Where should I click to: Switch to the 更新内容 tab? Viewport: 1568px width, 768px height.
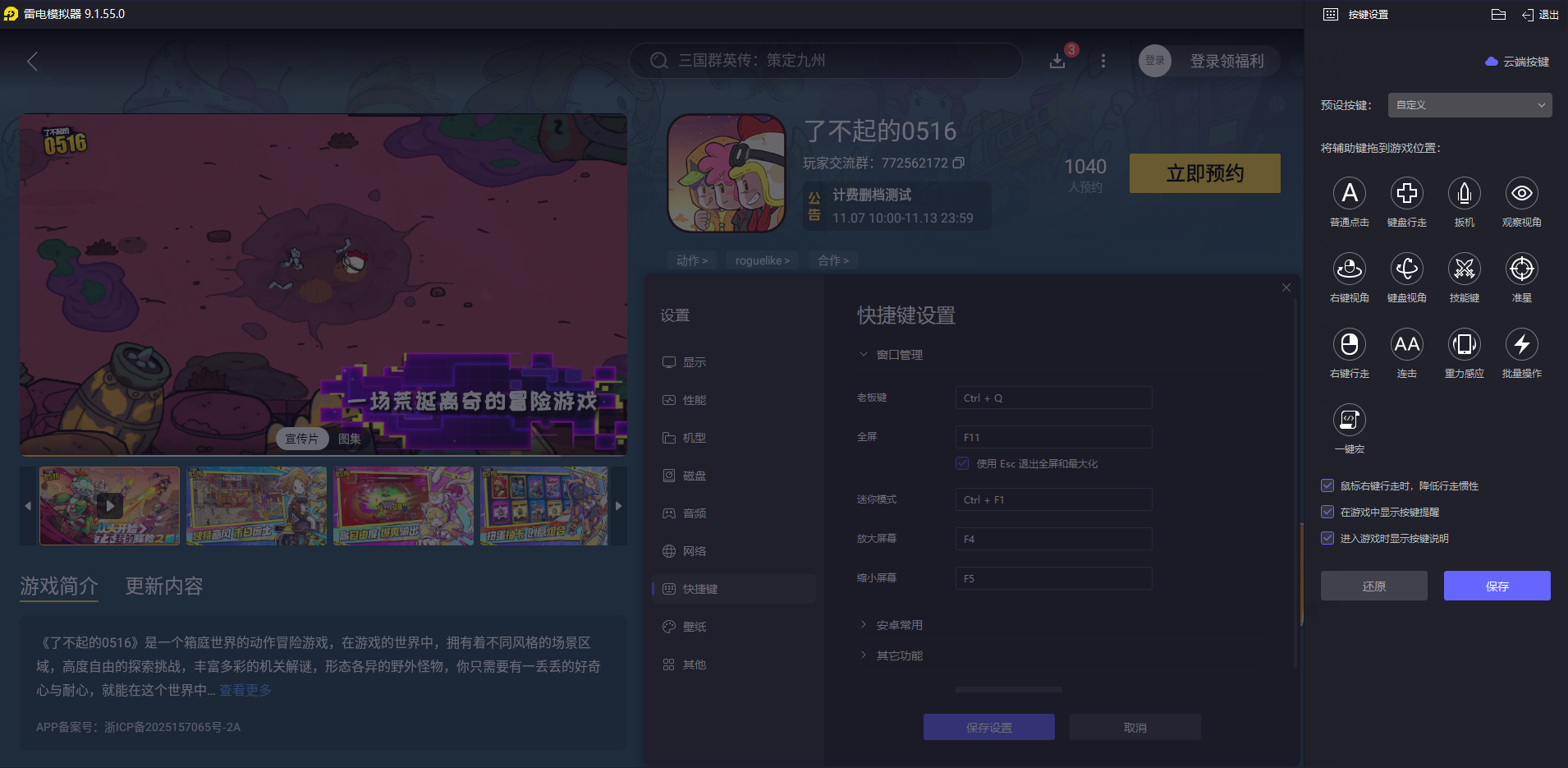click(x=163, y=586)
